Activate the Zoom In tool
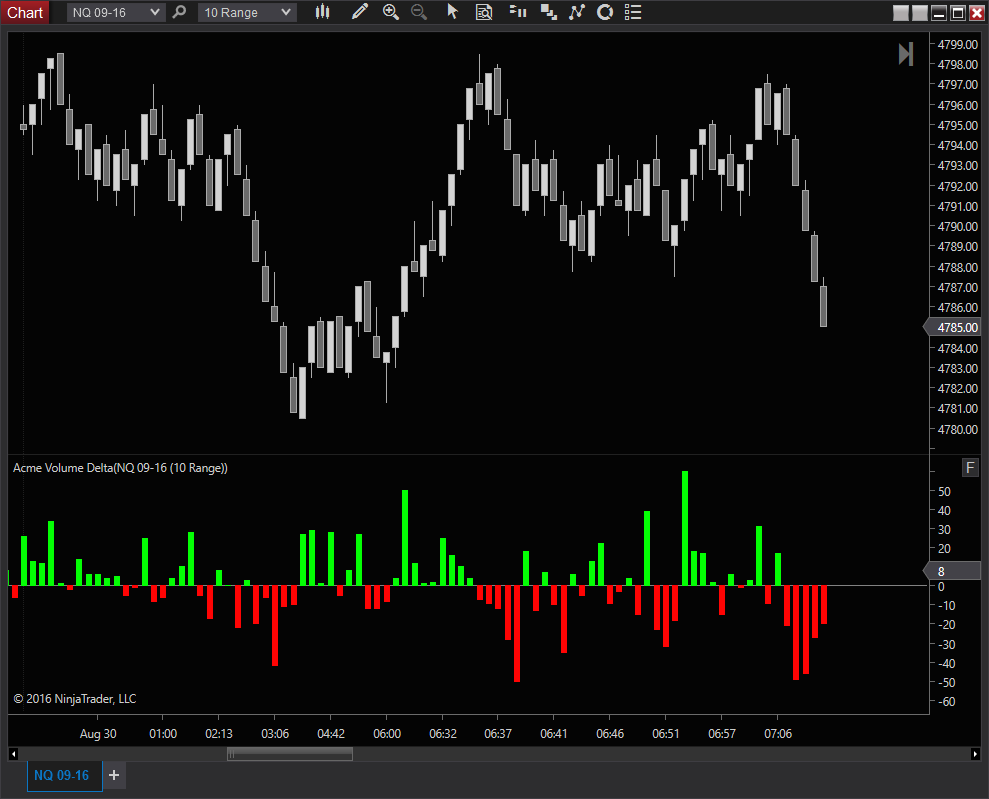989x799 pixels. (391, 12)
